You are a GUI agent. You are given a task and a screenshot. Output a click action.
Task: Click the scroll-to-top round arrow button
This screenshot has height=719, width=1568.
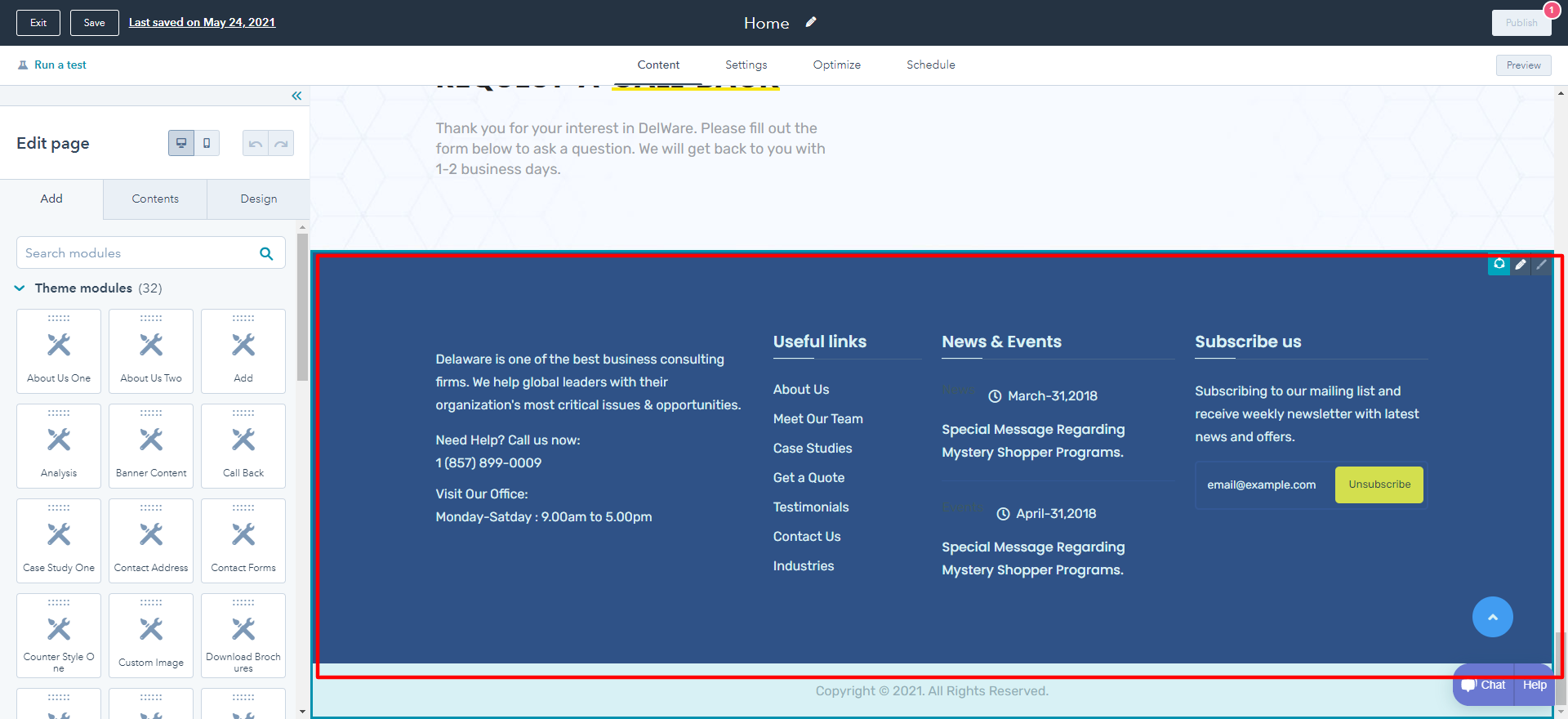click(x=1492, y=617)
